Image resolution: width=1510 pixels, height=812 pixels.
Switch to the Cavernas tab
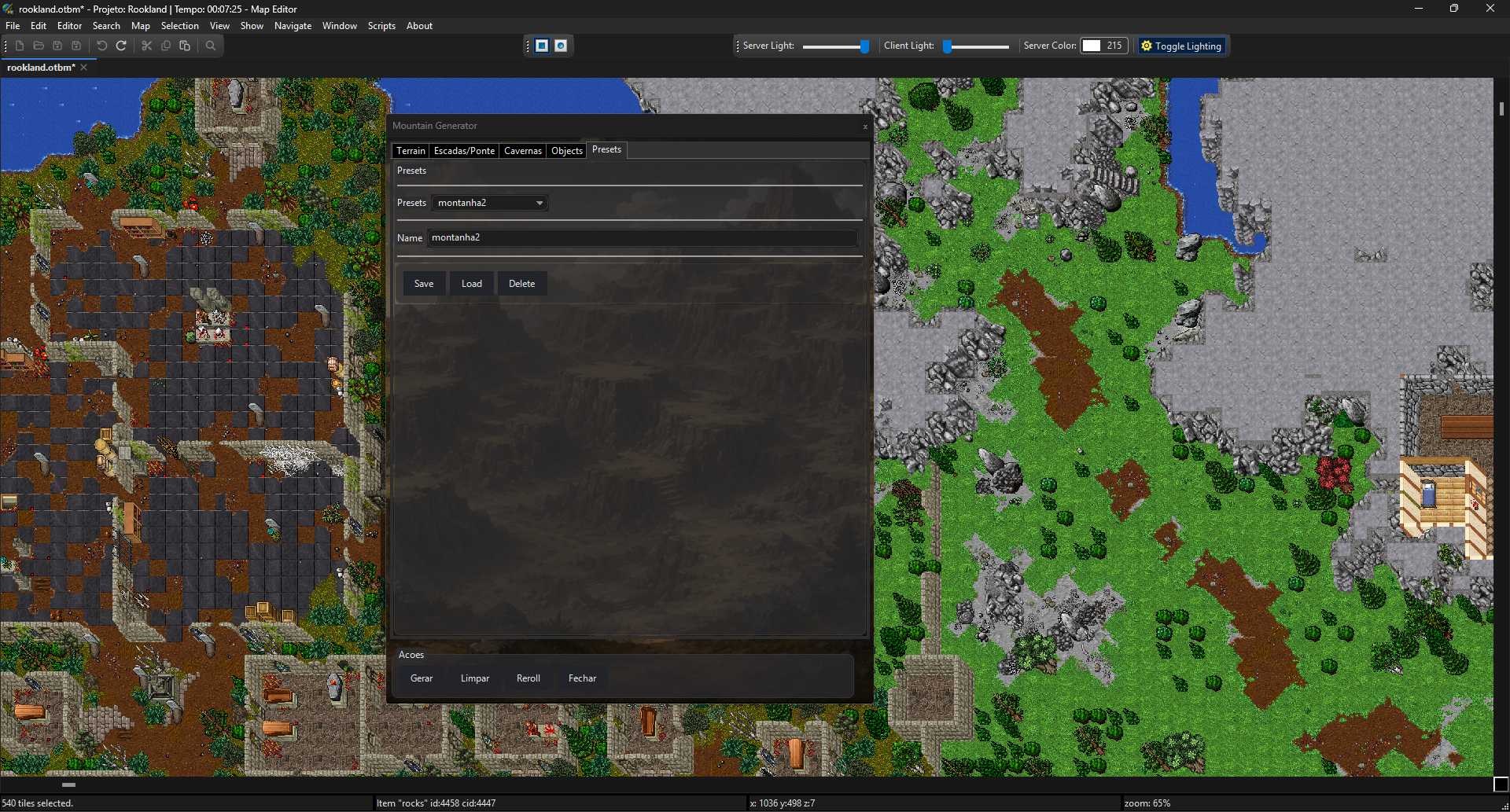(523, 151)
